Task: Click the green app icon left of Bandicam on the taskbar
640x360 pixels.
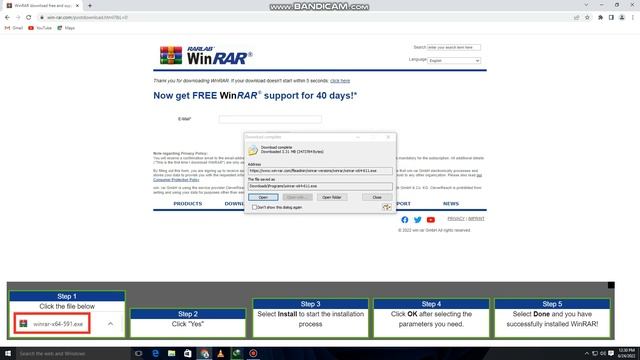Action: pyautogui.click(x=237, y=353)
